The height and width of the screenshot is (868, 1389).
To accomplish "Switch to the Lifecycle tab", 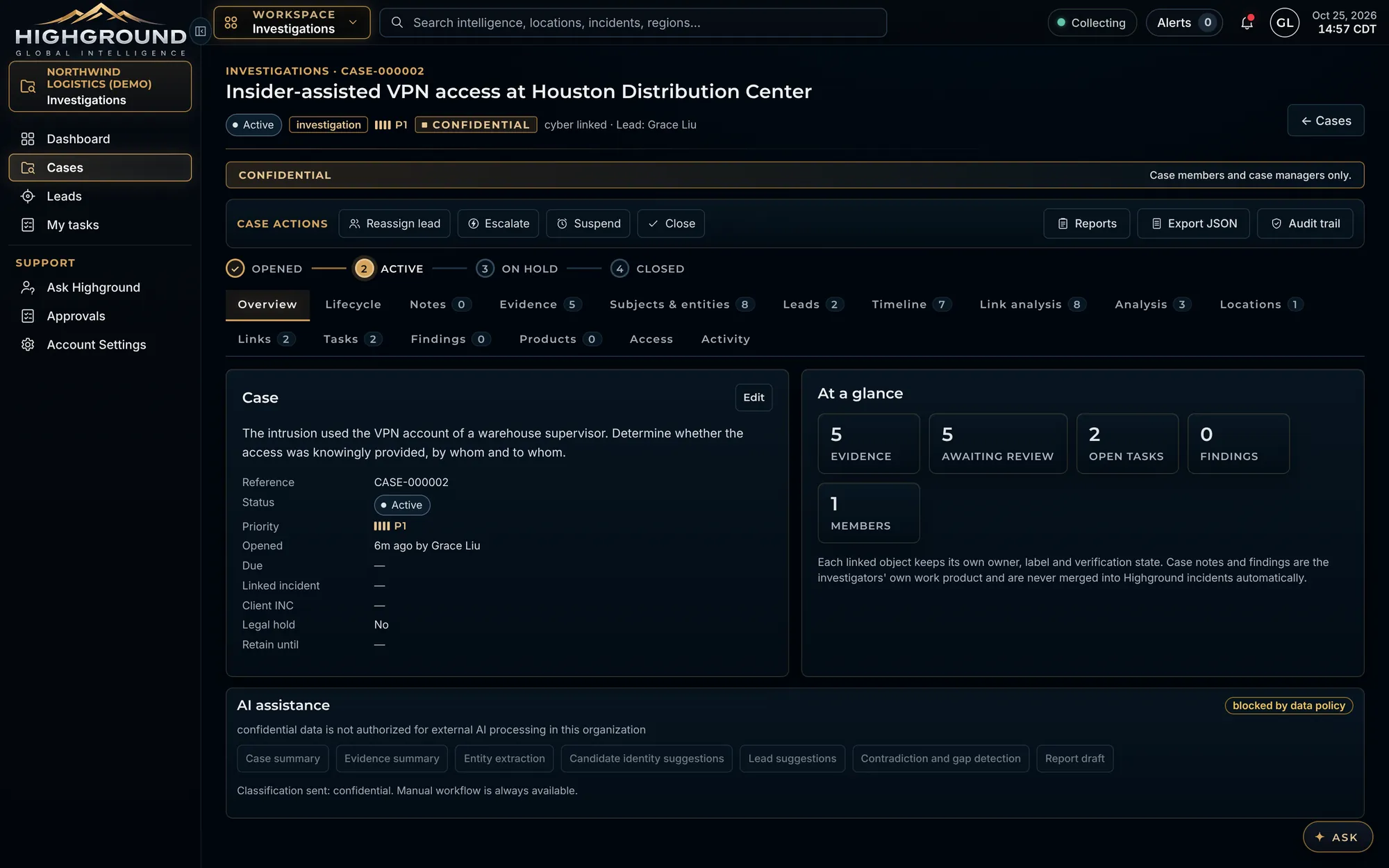I will [353, 304].
